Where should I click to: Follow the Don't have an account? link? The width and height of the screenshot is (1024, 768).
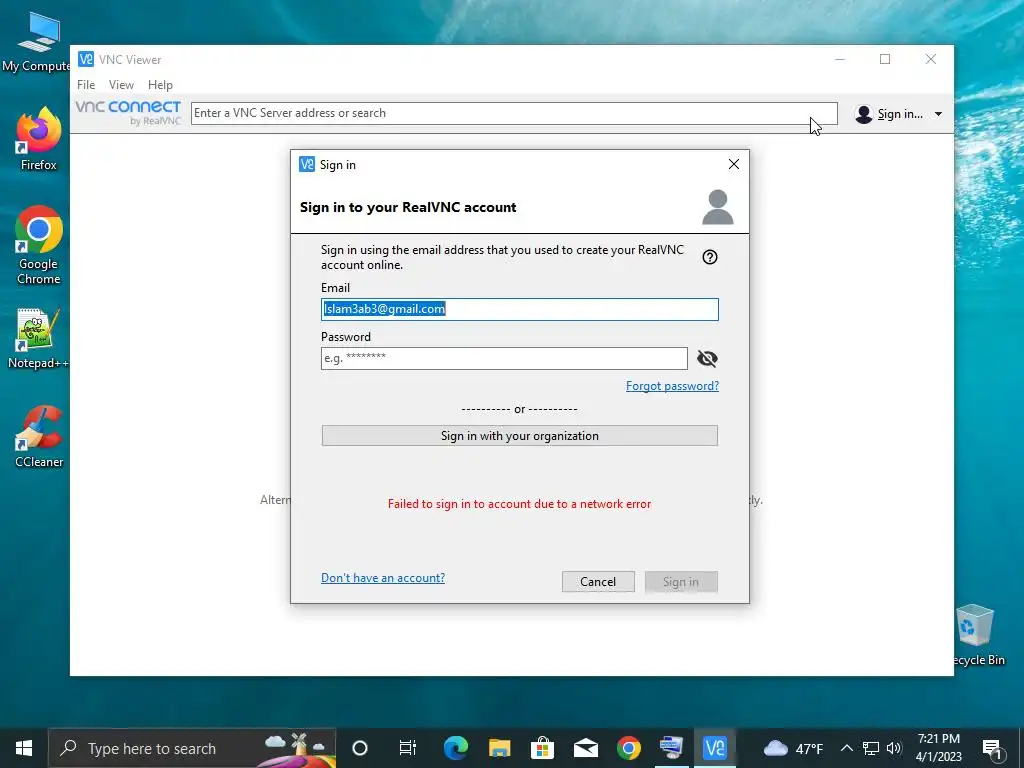tap(383, 578)
